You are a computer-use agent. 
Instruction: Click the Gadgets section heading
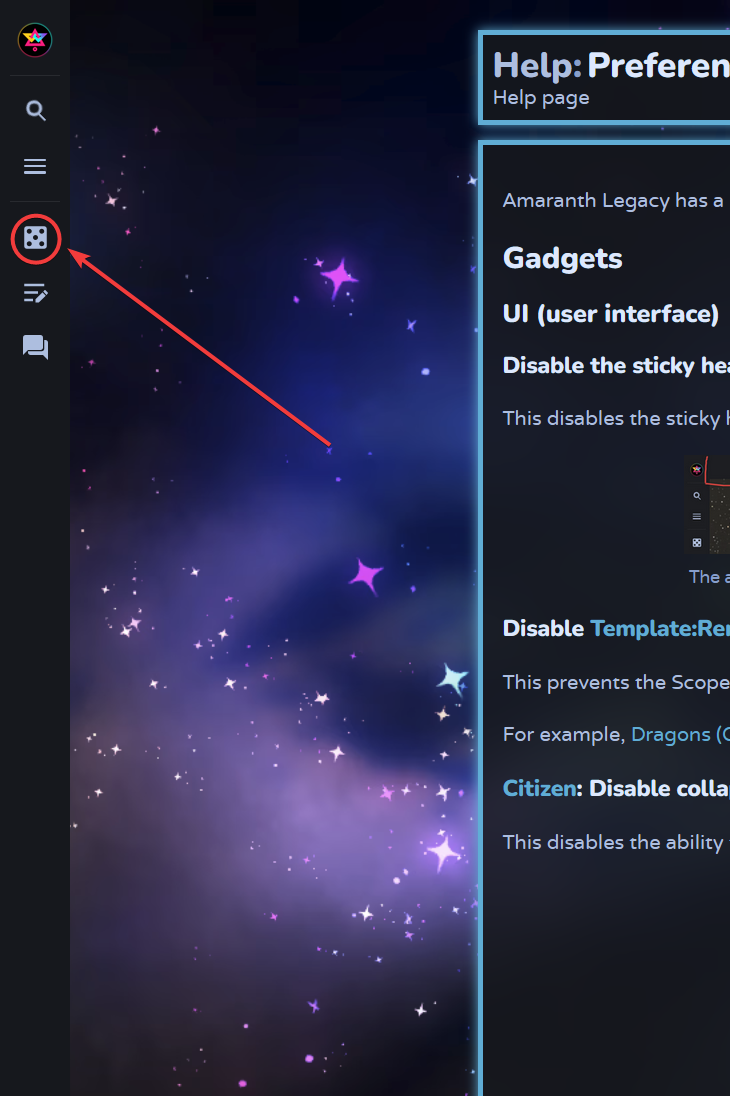pos(562,258)
